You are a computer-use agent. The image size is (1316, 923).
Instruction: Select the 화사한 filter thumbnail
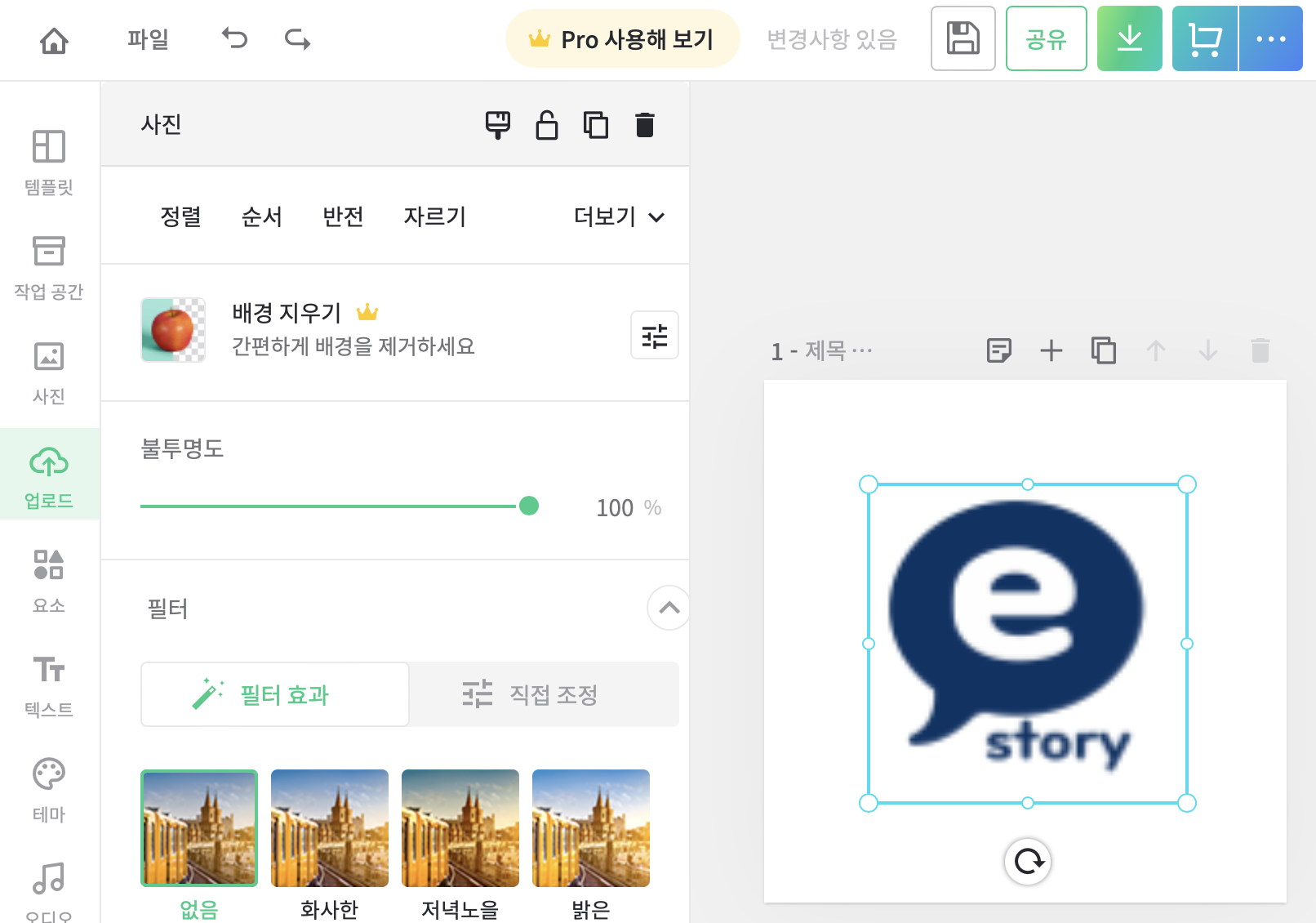(x=329, y=827)
